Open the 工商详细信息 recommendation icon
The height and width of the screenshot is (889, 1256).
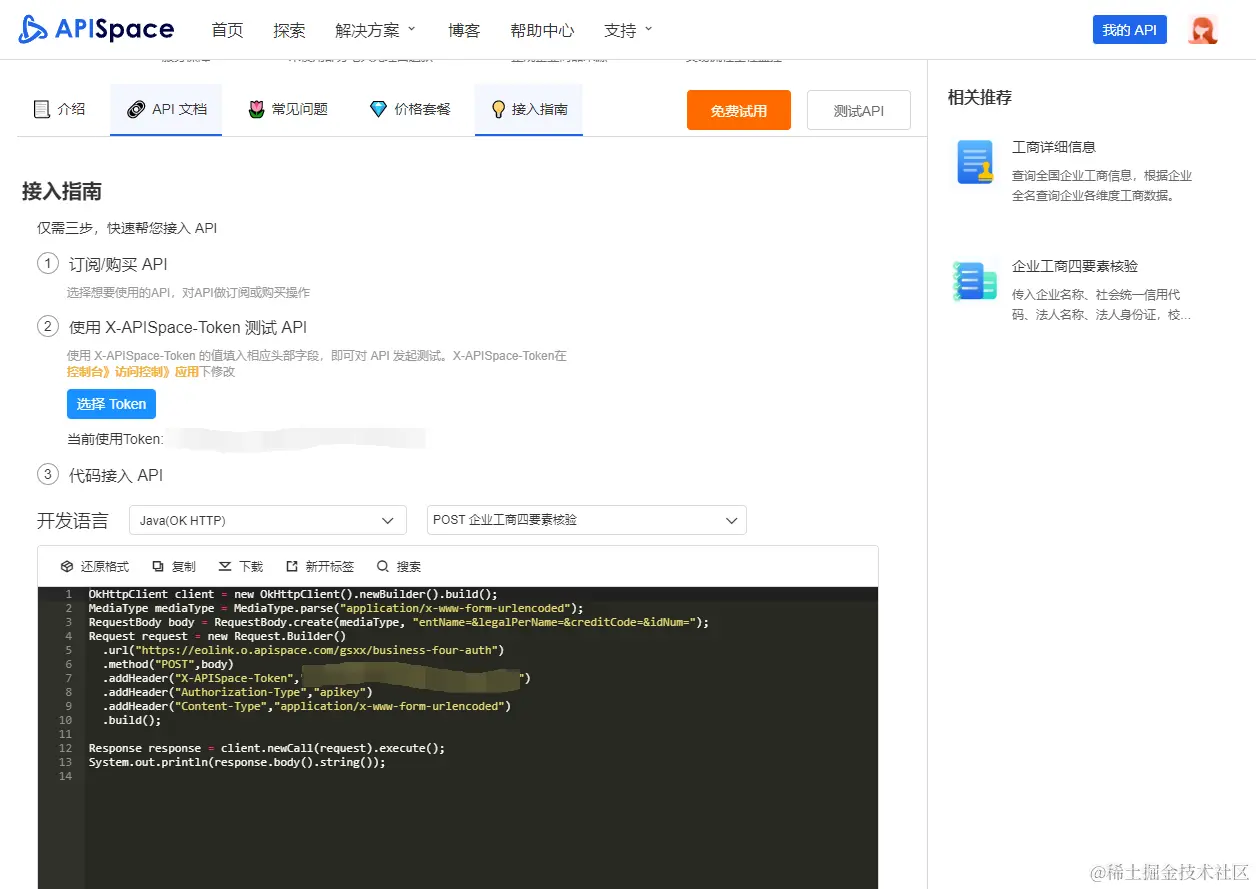tap(975, 162)
